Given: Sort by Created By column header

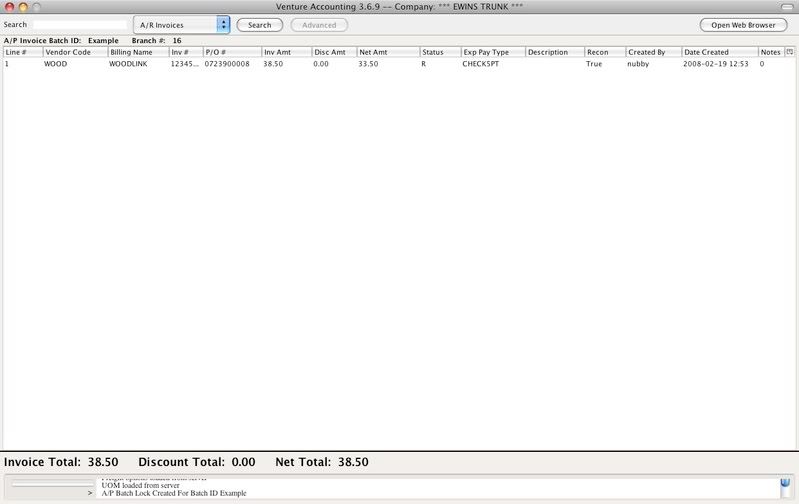Looking at the screenshot, I should click(x=654, y=52).
